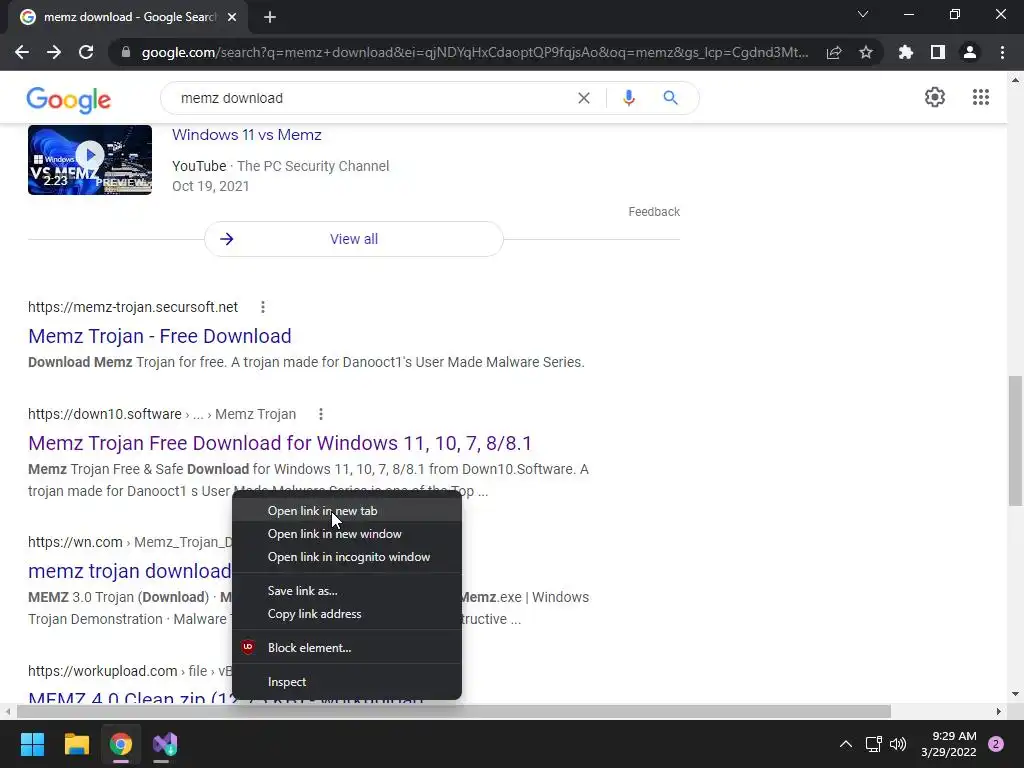Select Copy link address
This screenshot has height=768, width=1024.
347,613
